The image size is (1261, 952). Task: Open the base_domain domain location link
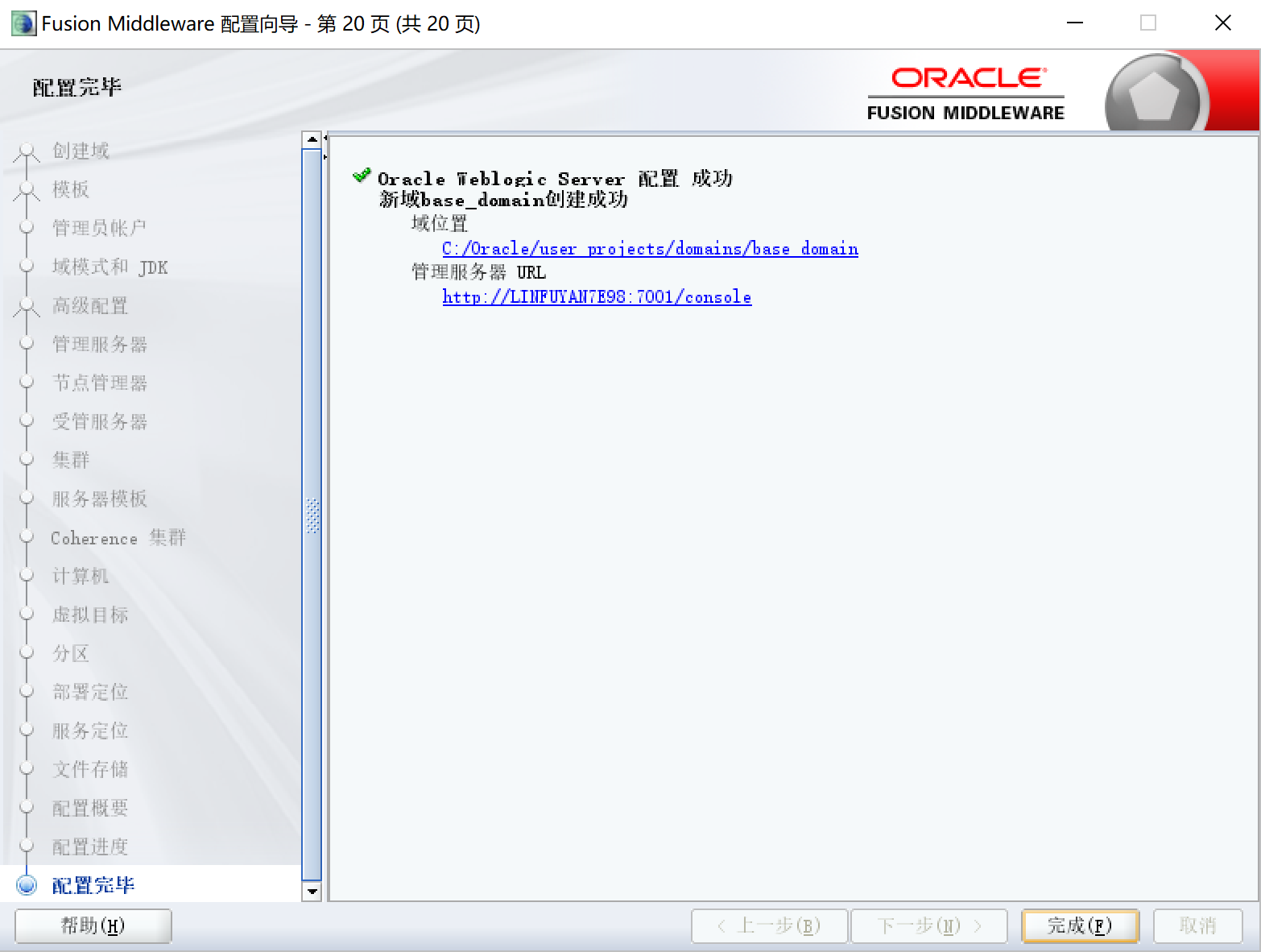point(649,249)
